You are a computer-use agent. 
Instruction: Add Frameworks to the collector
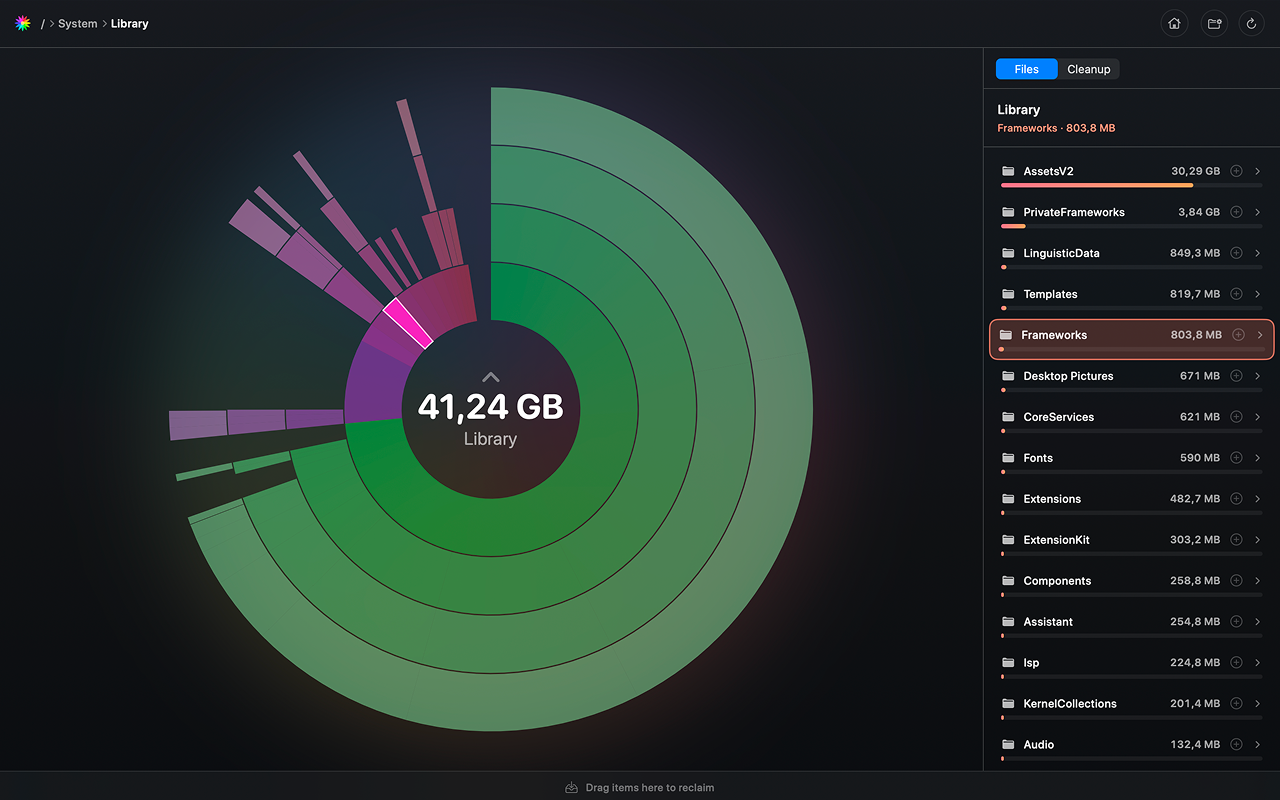(1238, 335)
